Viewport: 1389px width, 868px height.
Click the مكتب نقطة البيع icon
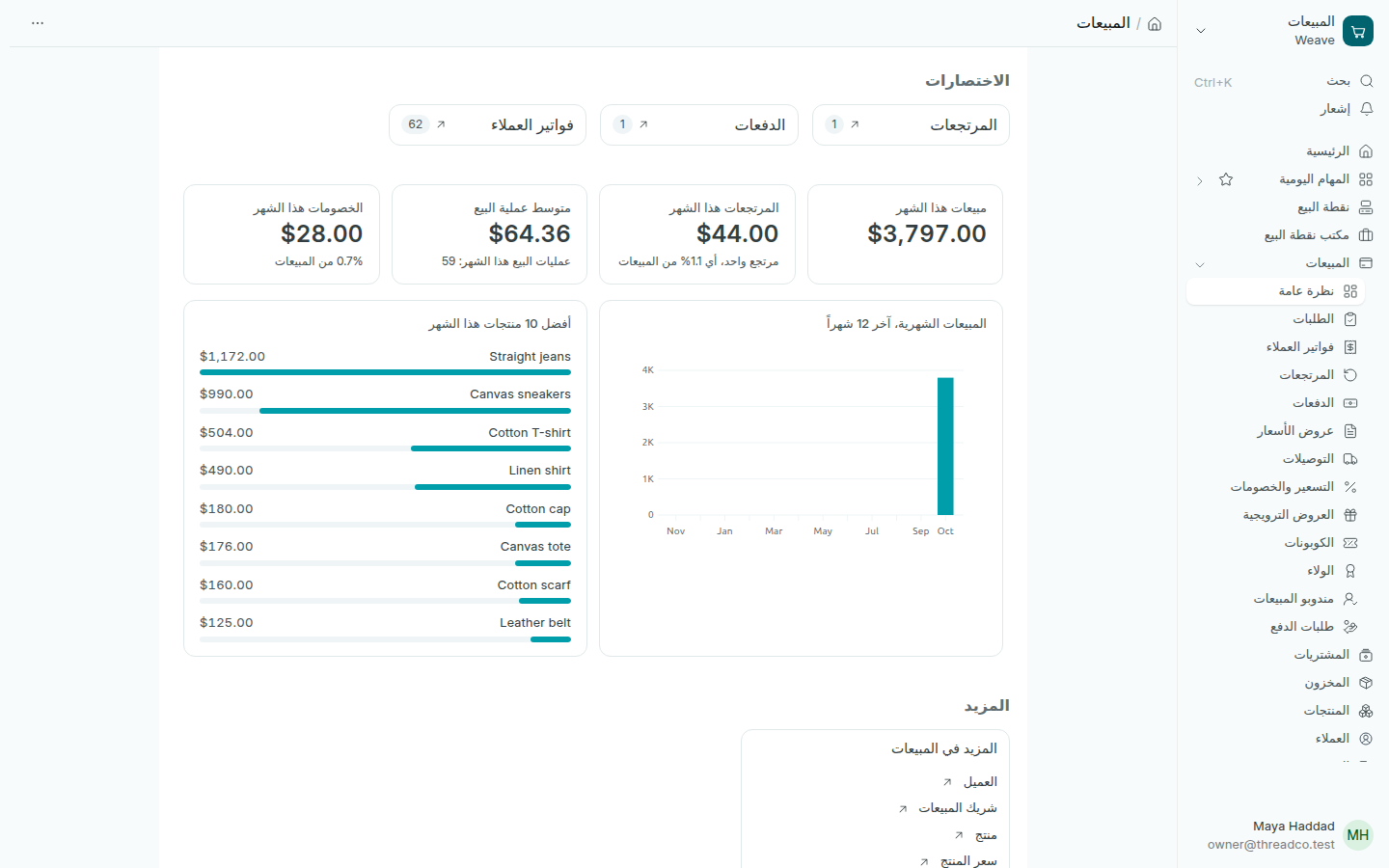1366,235
